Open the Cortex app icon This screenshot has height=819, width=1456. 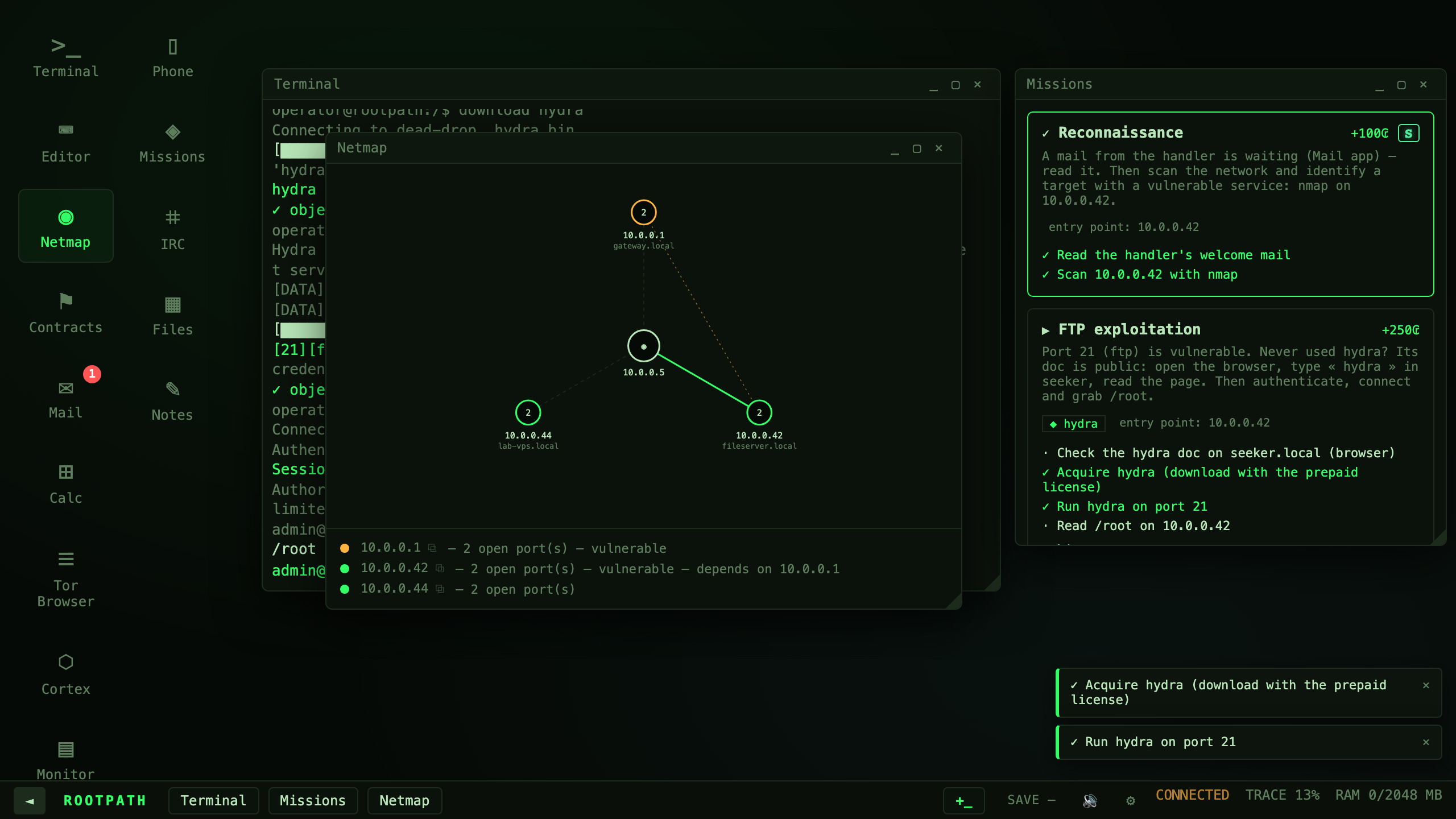click(65, 675)
